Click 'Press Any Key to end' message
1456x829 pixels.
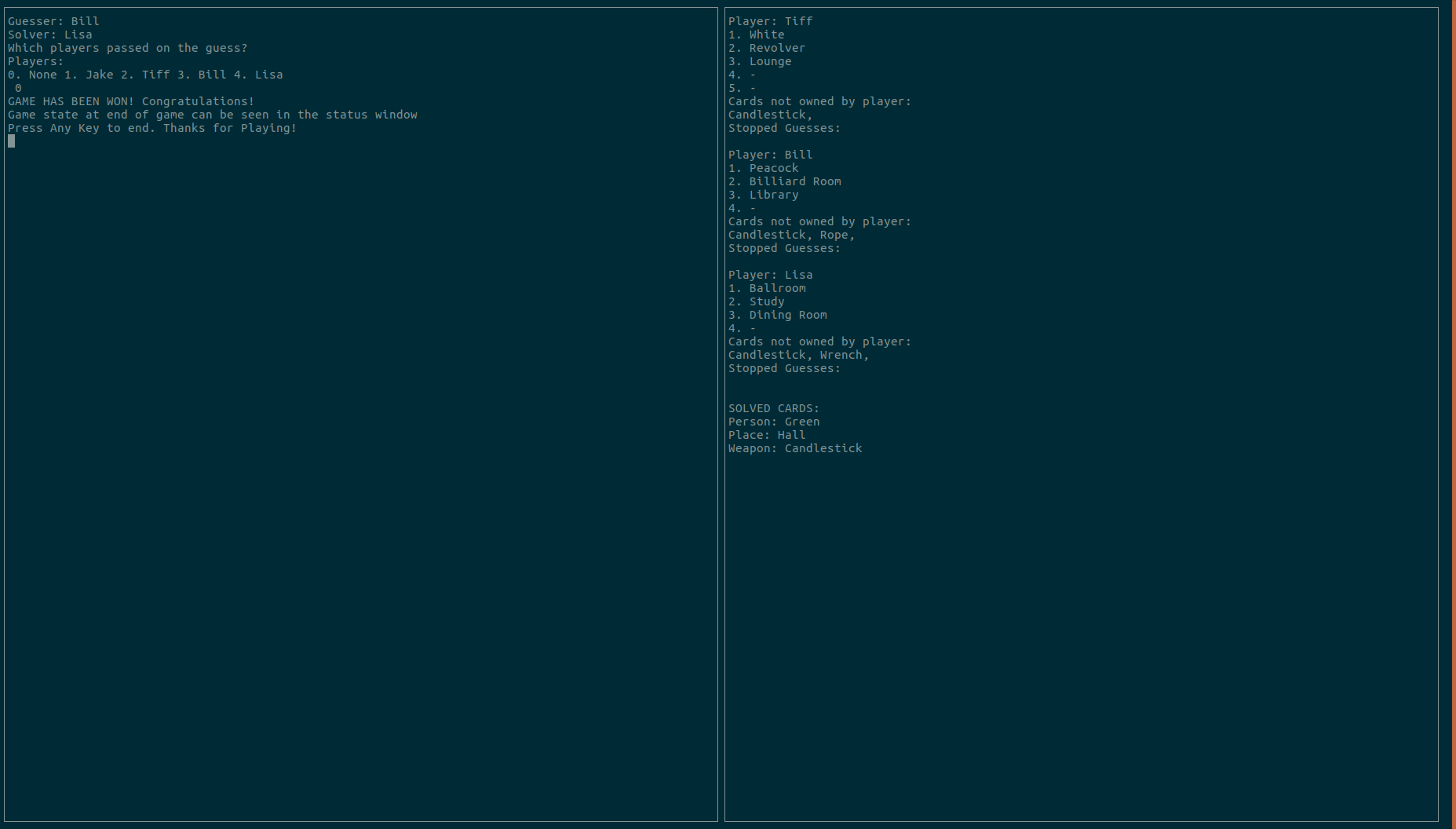coord(152,128)
